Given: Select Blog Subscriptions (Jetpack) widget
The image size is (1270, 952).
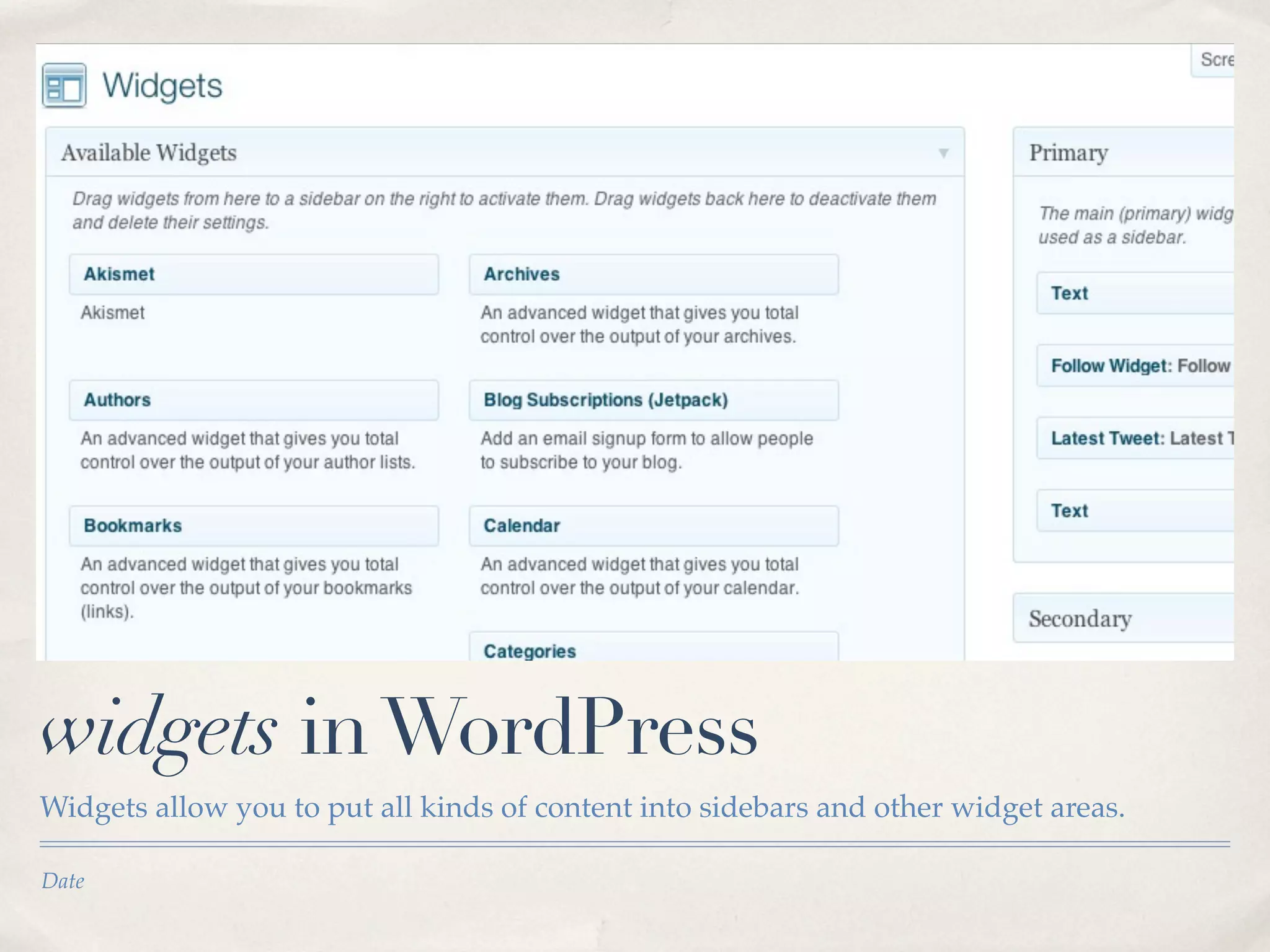Looking at the screenshot, I should point(654,400).
